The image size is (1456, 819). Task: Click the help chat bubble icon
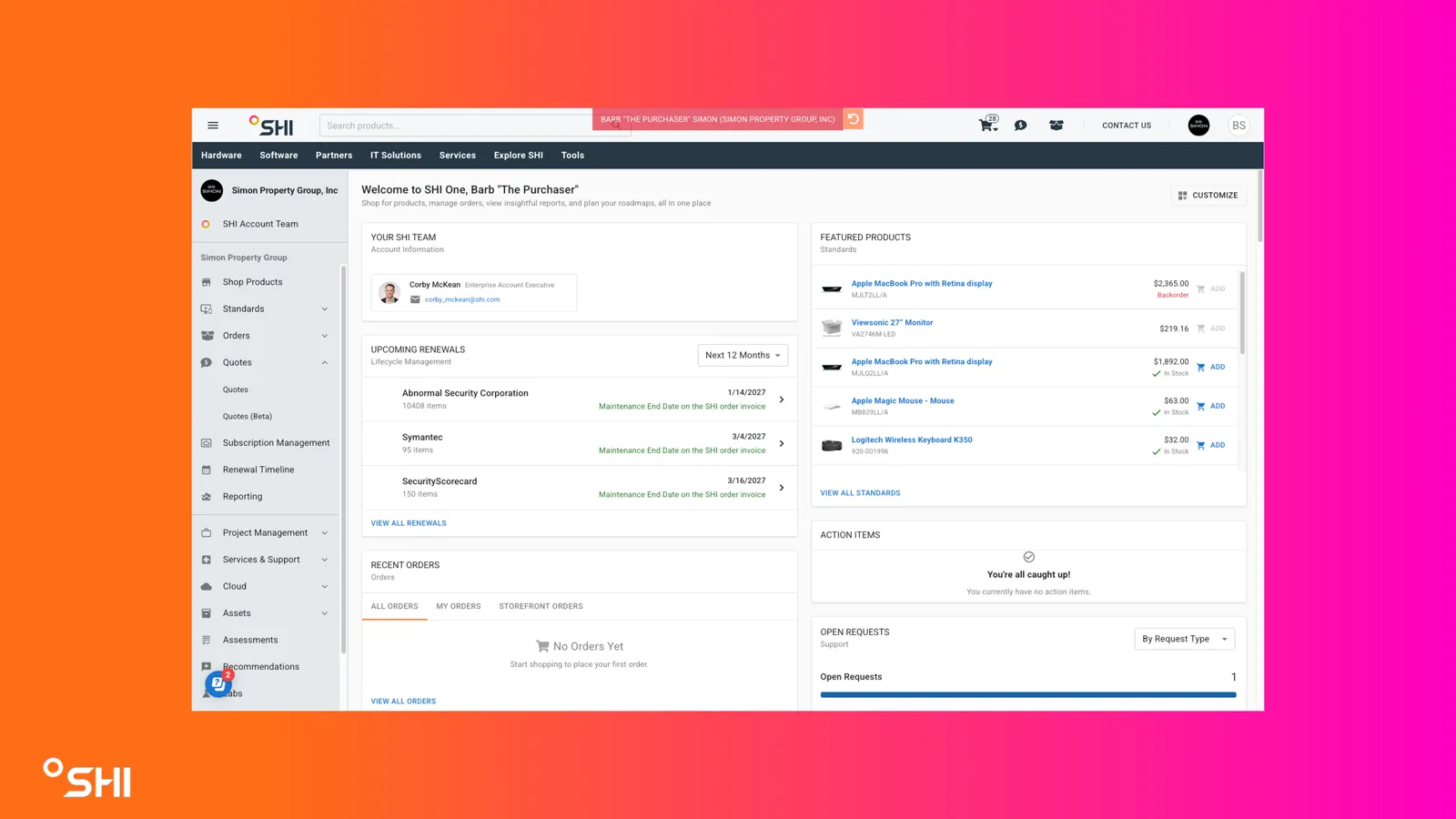tap(218, 683)
